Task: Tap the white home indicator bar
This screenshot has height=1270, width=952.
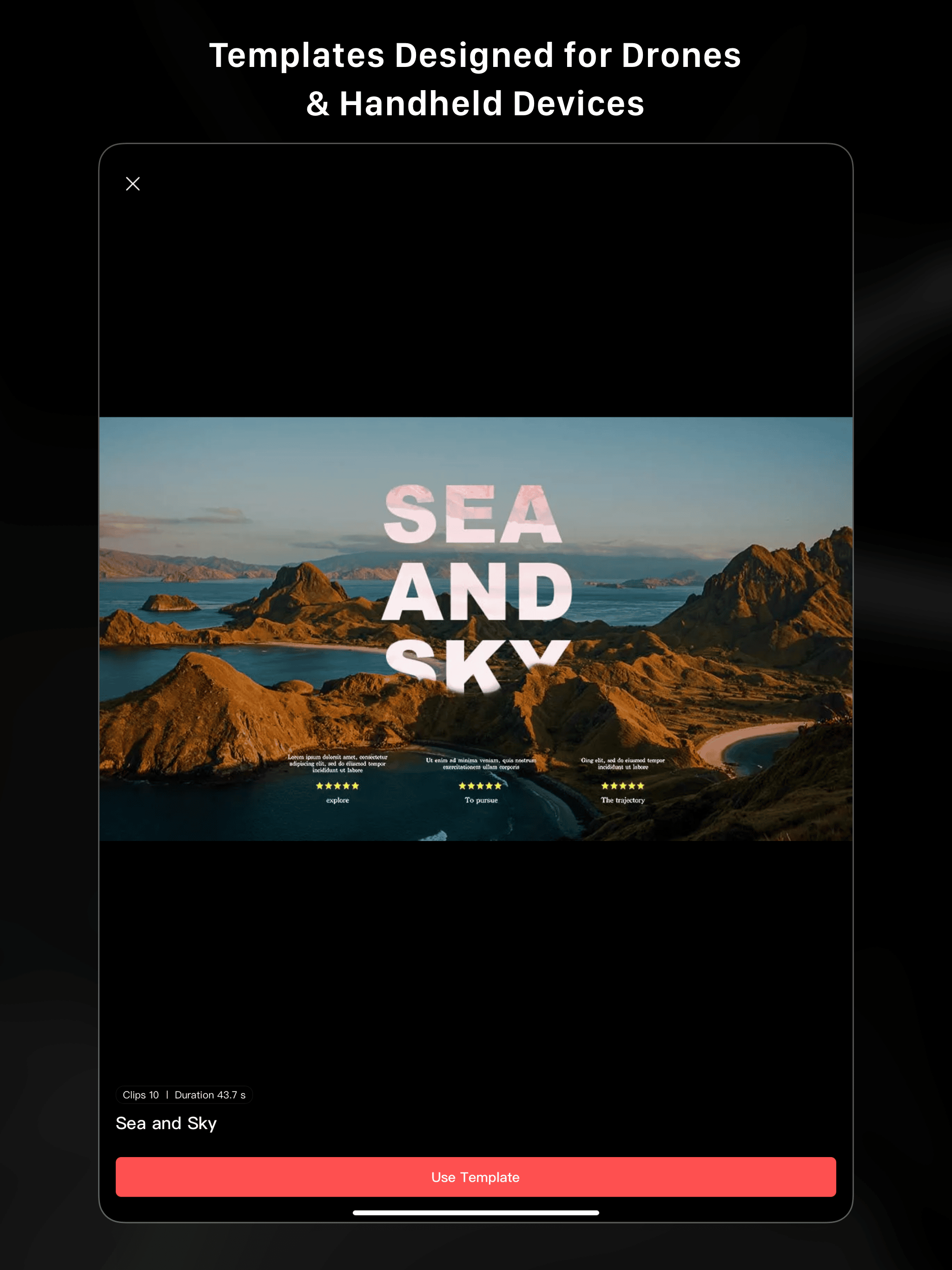Action: coord(476,1212)
